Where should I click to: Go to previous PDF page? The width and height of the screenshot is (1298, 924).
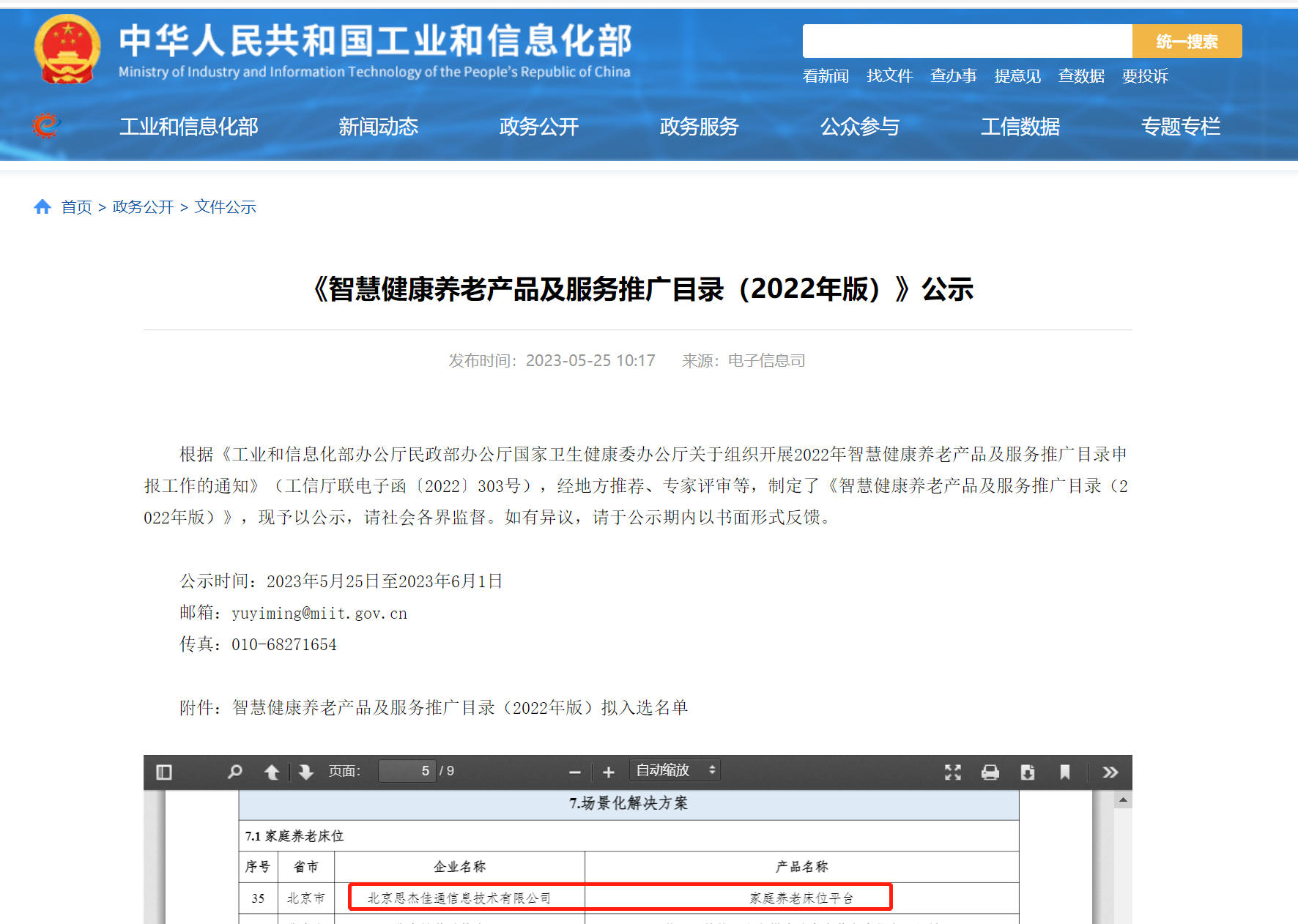click(x=271, y=771)
